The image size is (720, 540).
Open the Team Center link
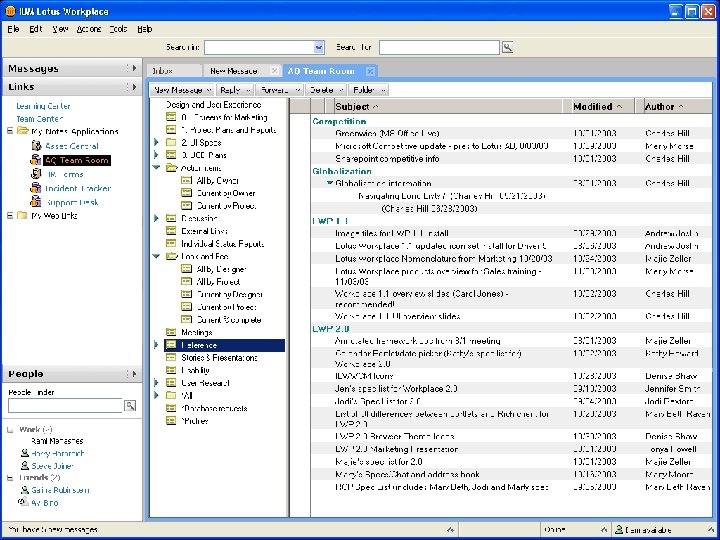[x=39, y=118]
